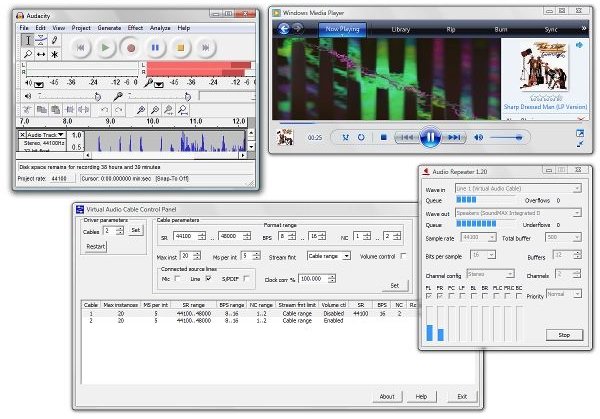
Task: Open the Priority dropdown
Action: tap(577, 294)
